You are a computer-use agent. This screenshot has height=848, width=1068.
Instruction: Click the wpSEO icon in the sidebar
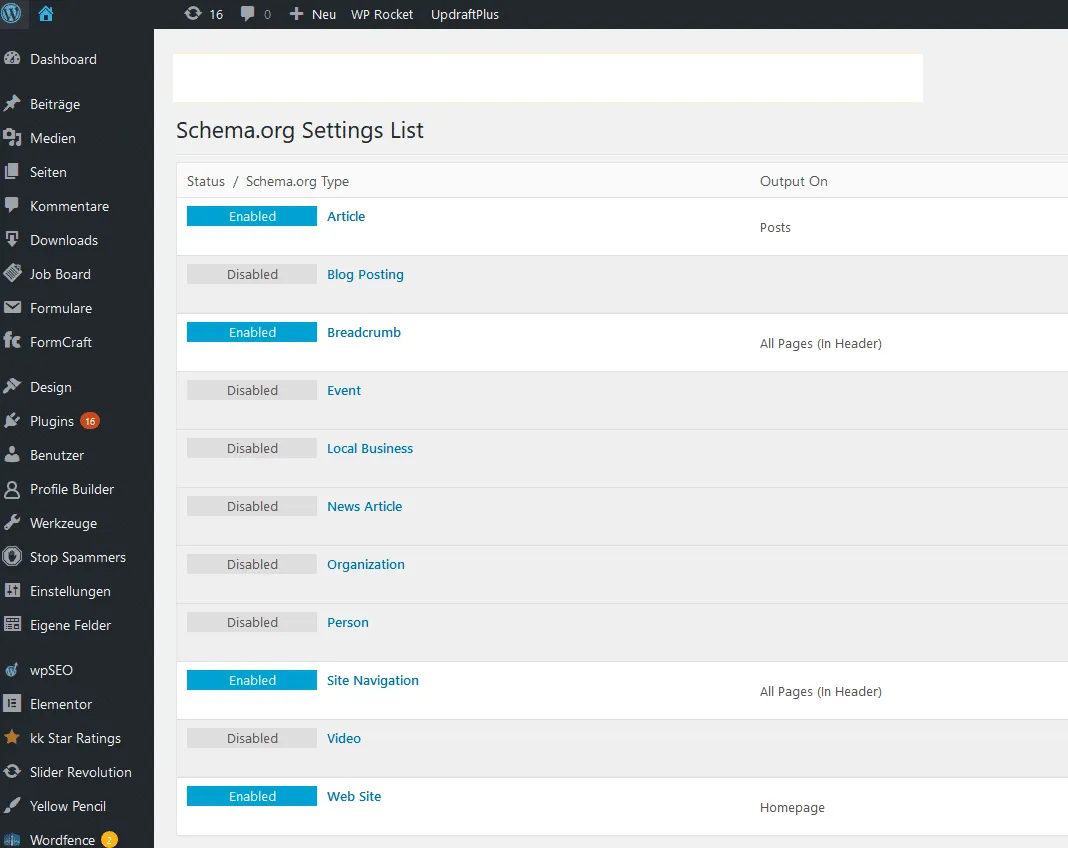tap(12, 670)
